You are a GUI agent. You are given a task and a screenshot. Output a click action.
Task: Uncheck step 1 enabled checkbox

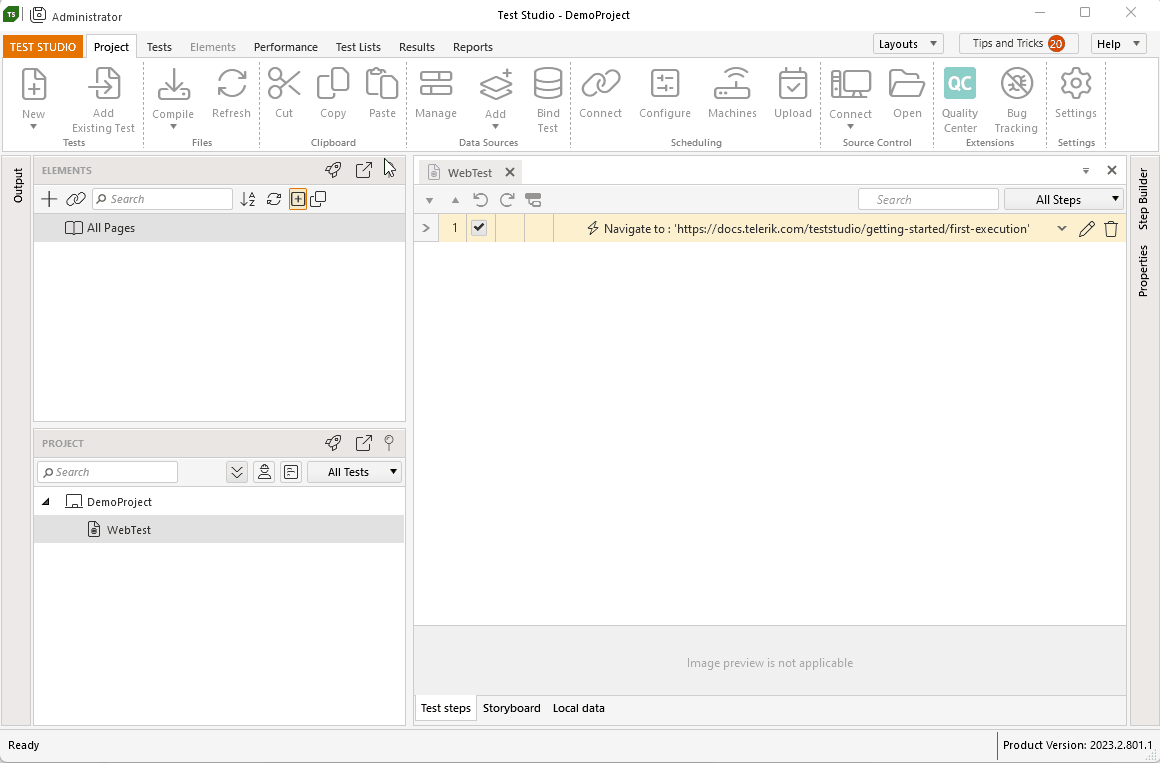pyautogui.click(x=479, y=228)
